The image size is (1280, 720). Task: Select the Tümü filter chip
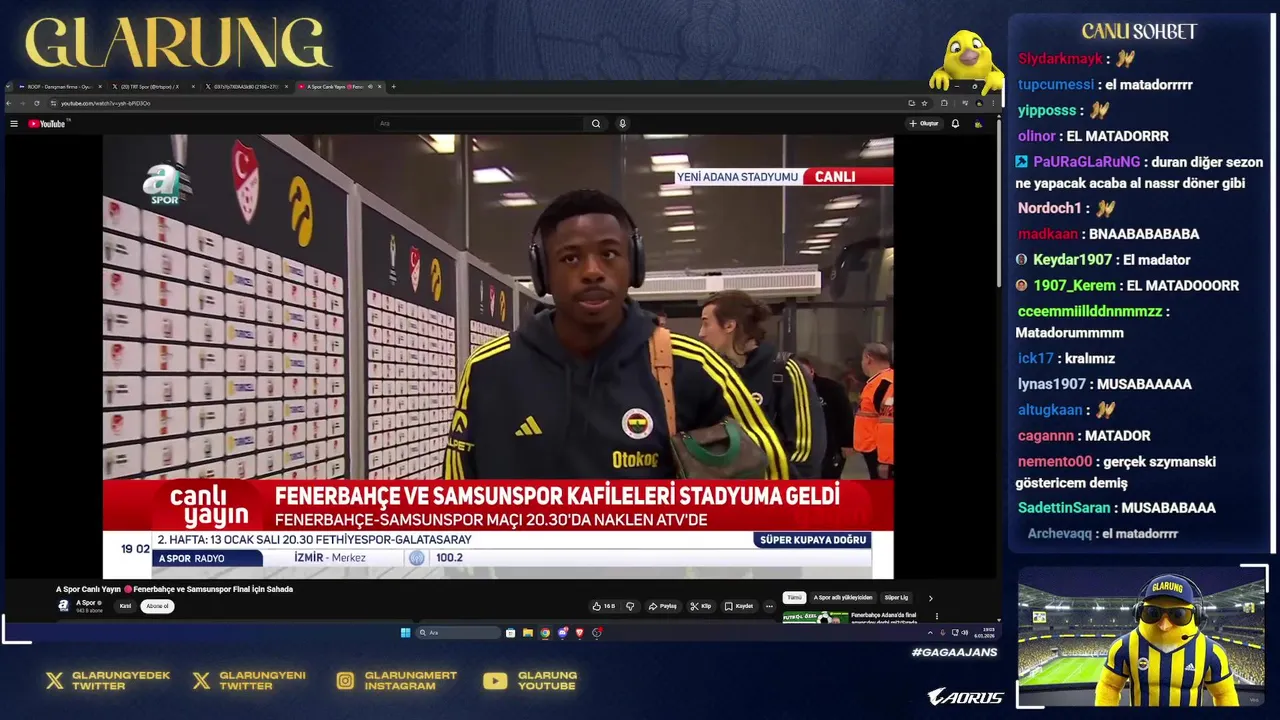coord(794,598)
